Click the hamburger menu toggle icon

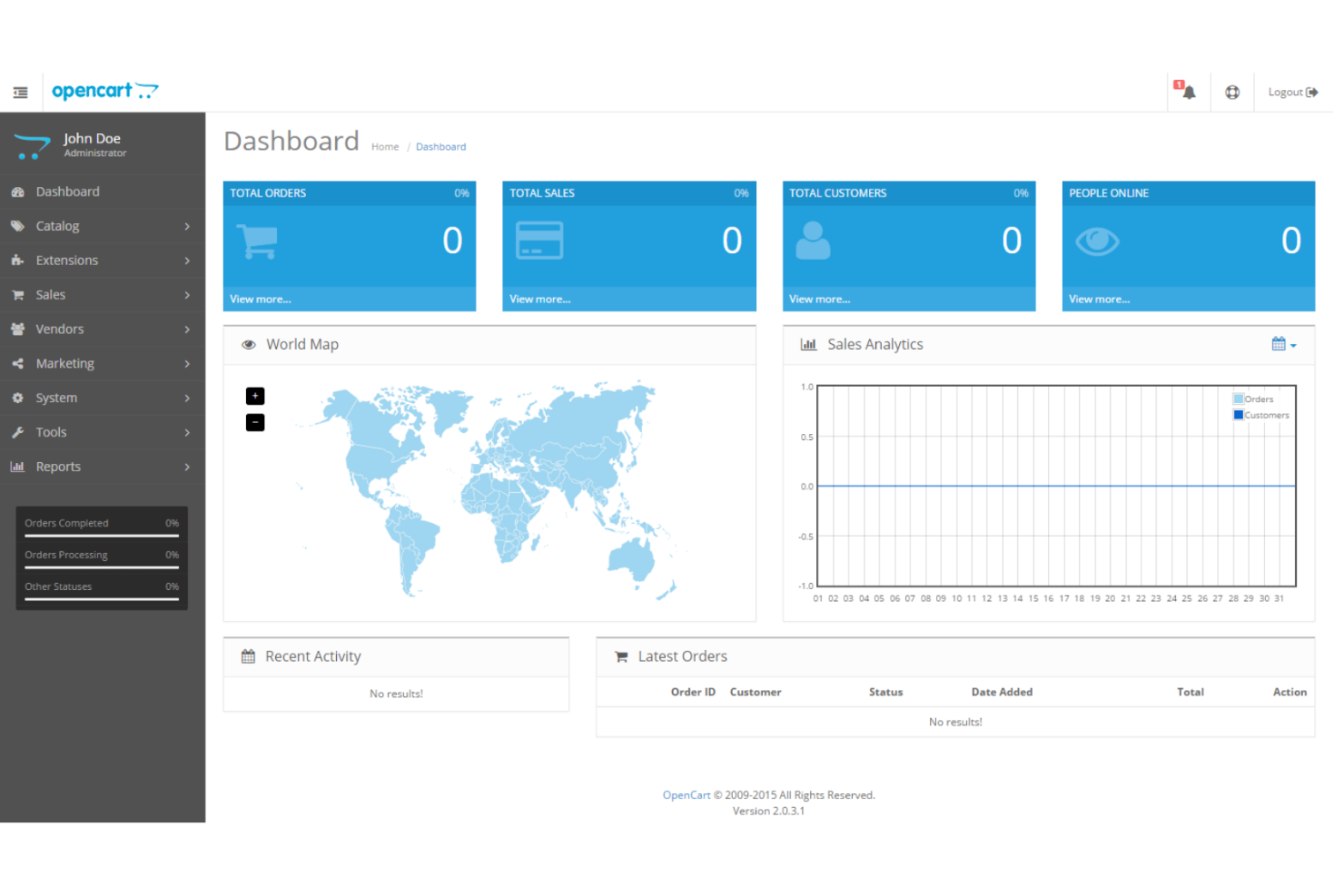click(x=20, y=92)
